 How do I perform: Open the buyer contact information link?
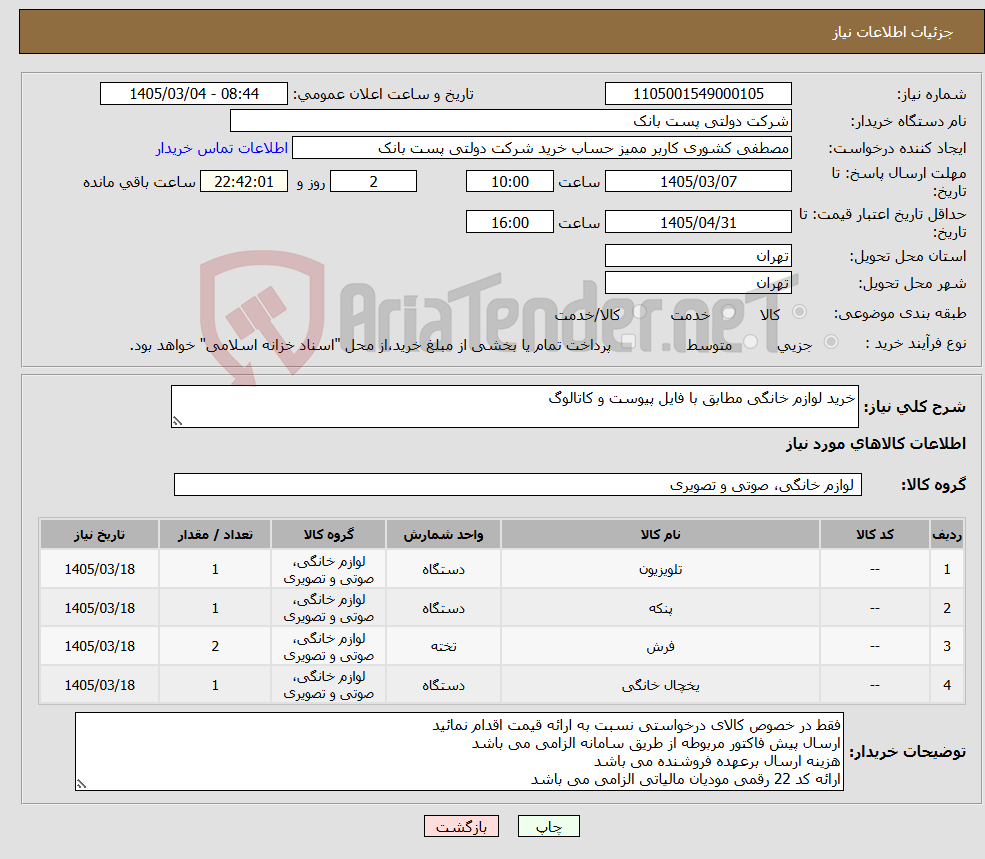222,148
